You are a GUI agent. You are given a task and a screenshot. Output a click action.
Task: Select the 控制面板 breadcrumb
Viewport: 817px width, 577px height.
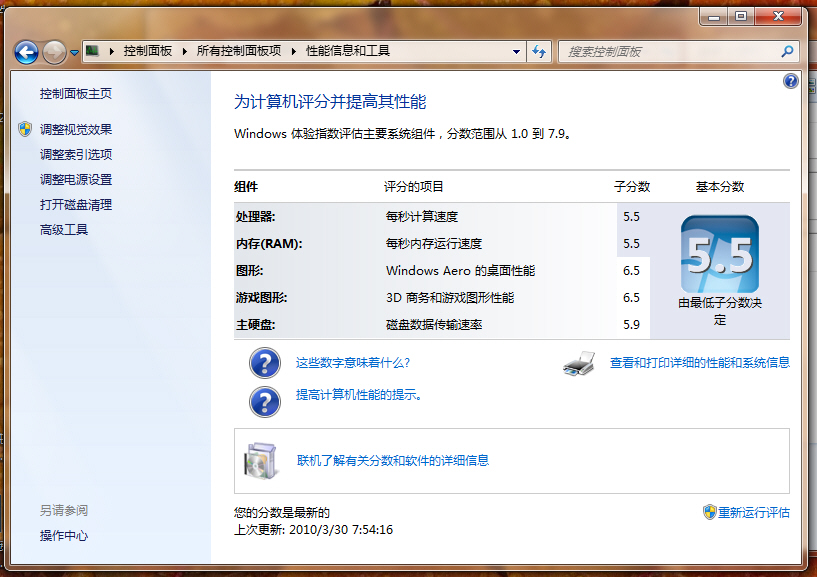coord(148,51)
